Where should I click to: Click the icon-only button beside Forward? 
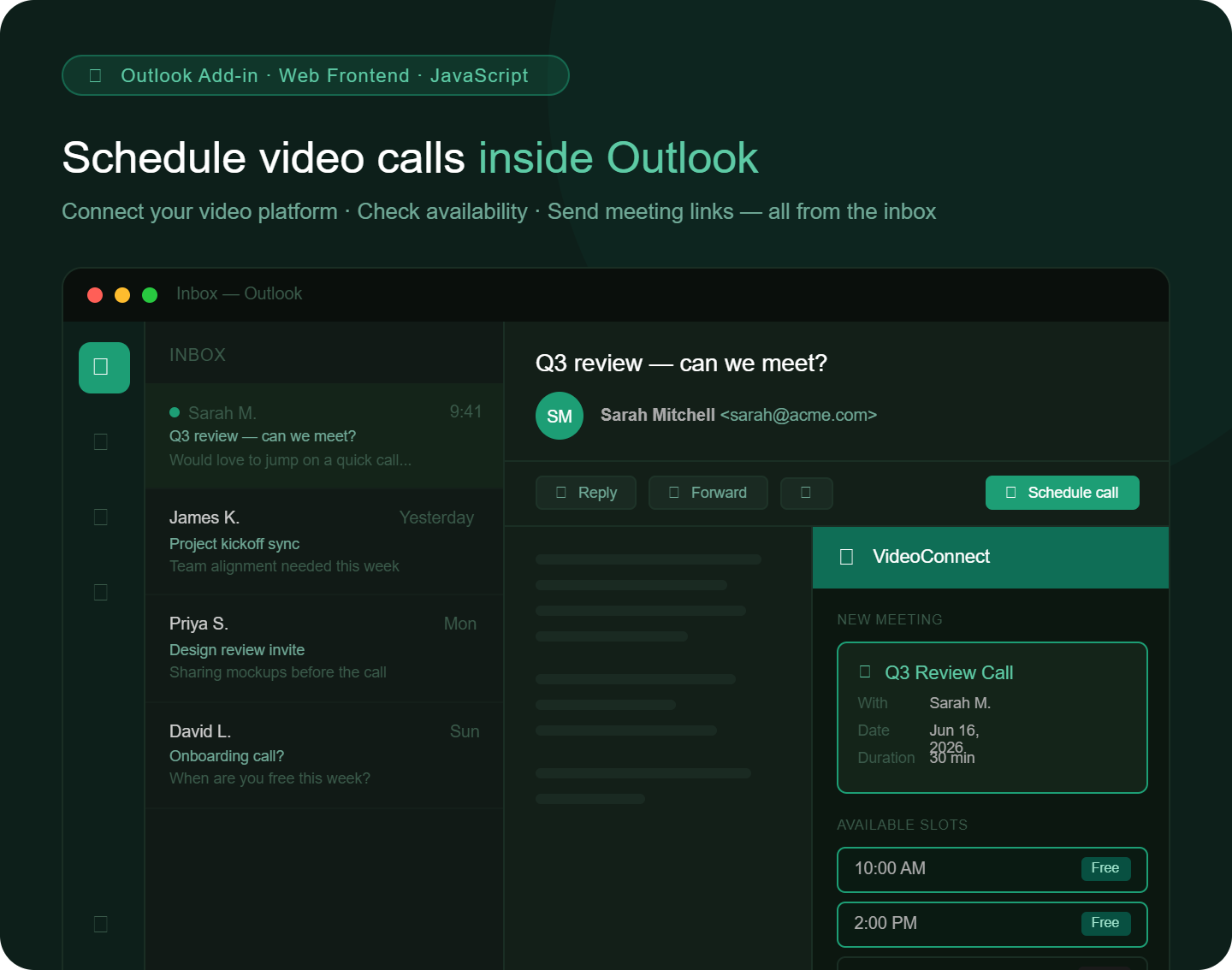[x=806, y=493]
